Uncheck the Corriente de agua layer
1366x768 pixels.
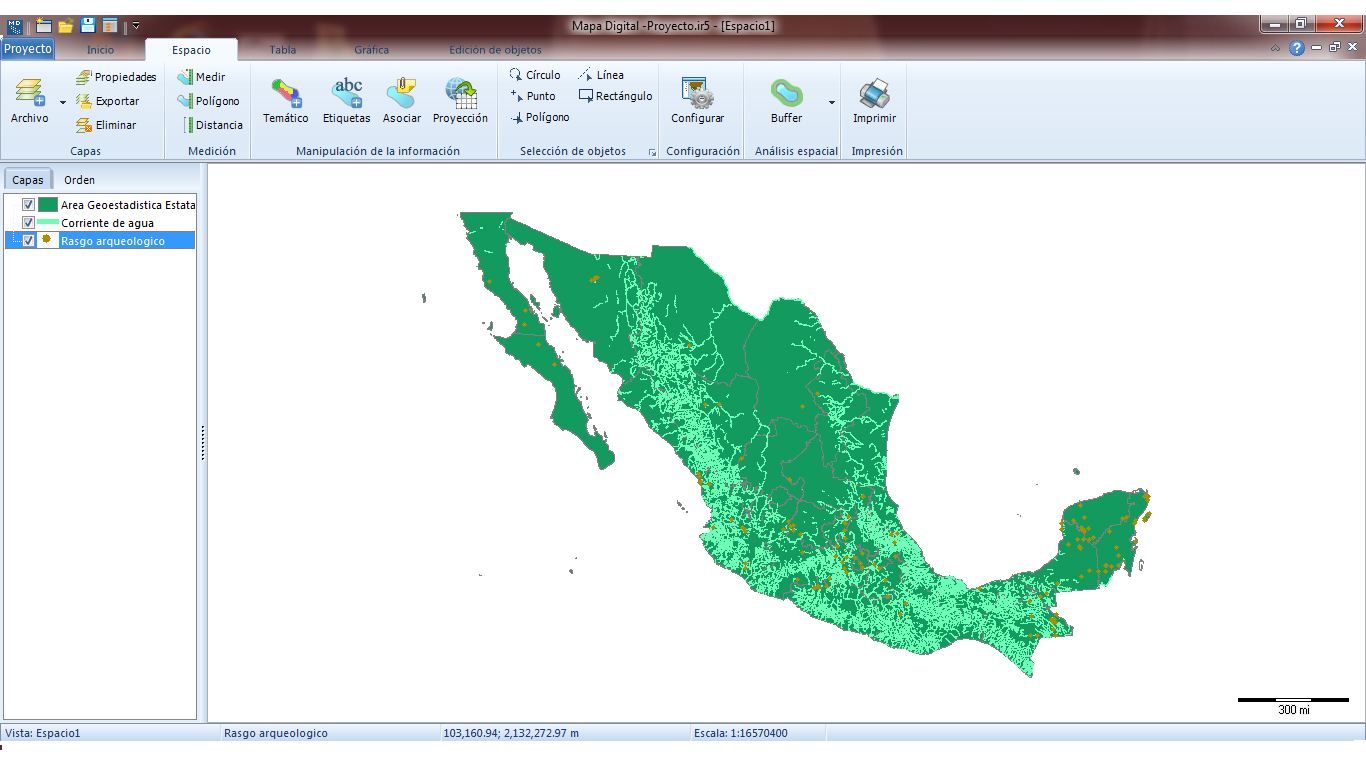(27, 222)
